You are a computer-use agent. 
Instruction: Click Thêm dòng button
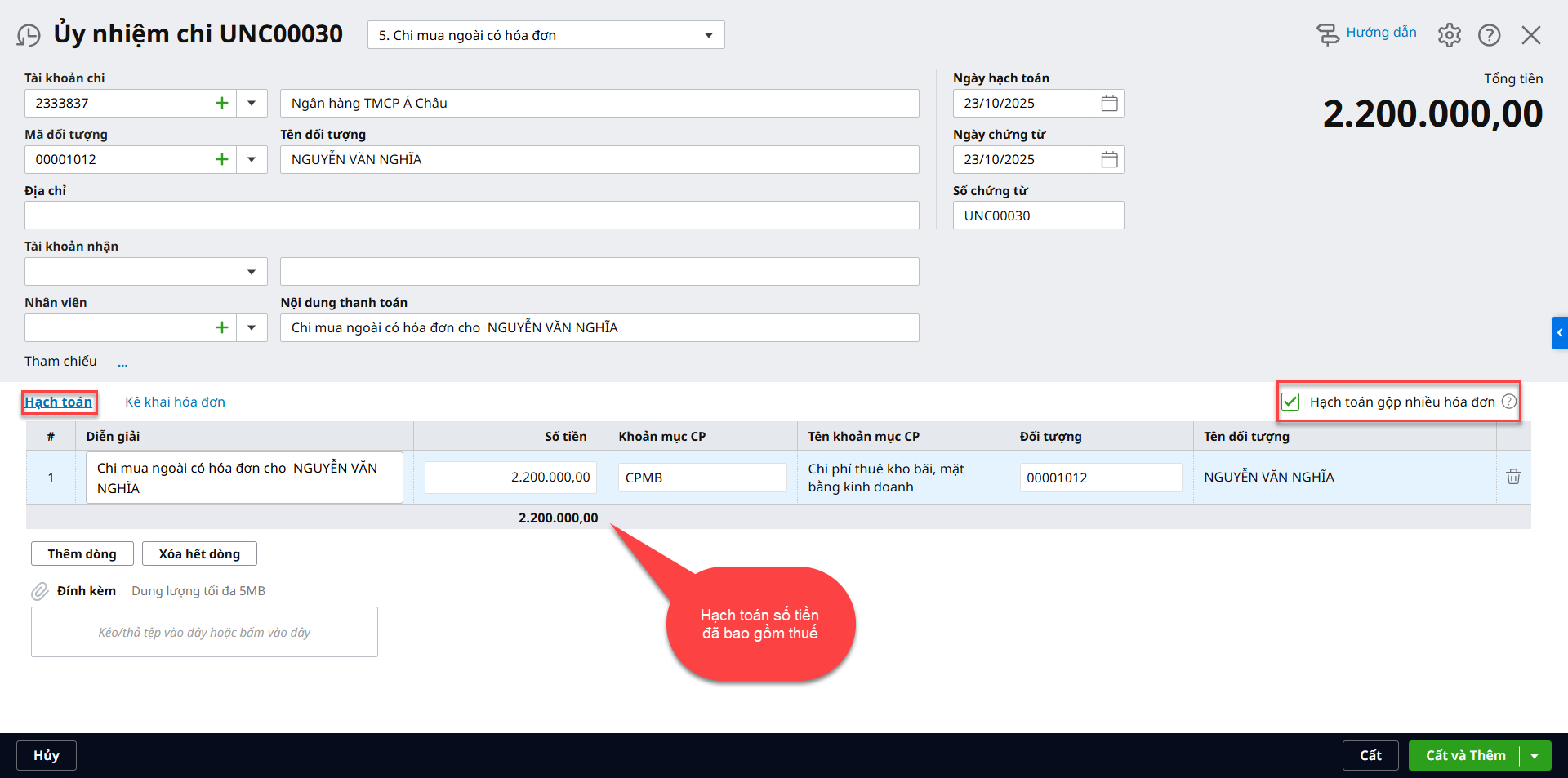click(82, 553)
